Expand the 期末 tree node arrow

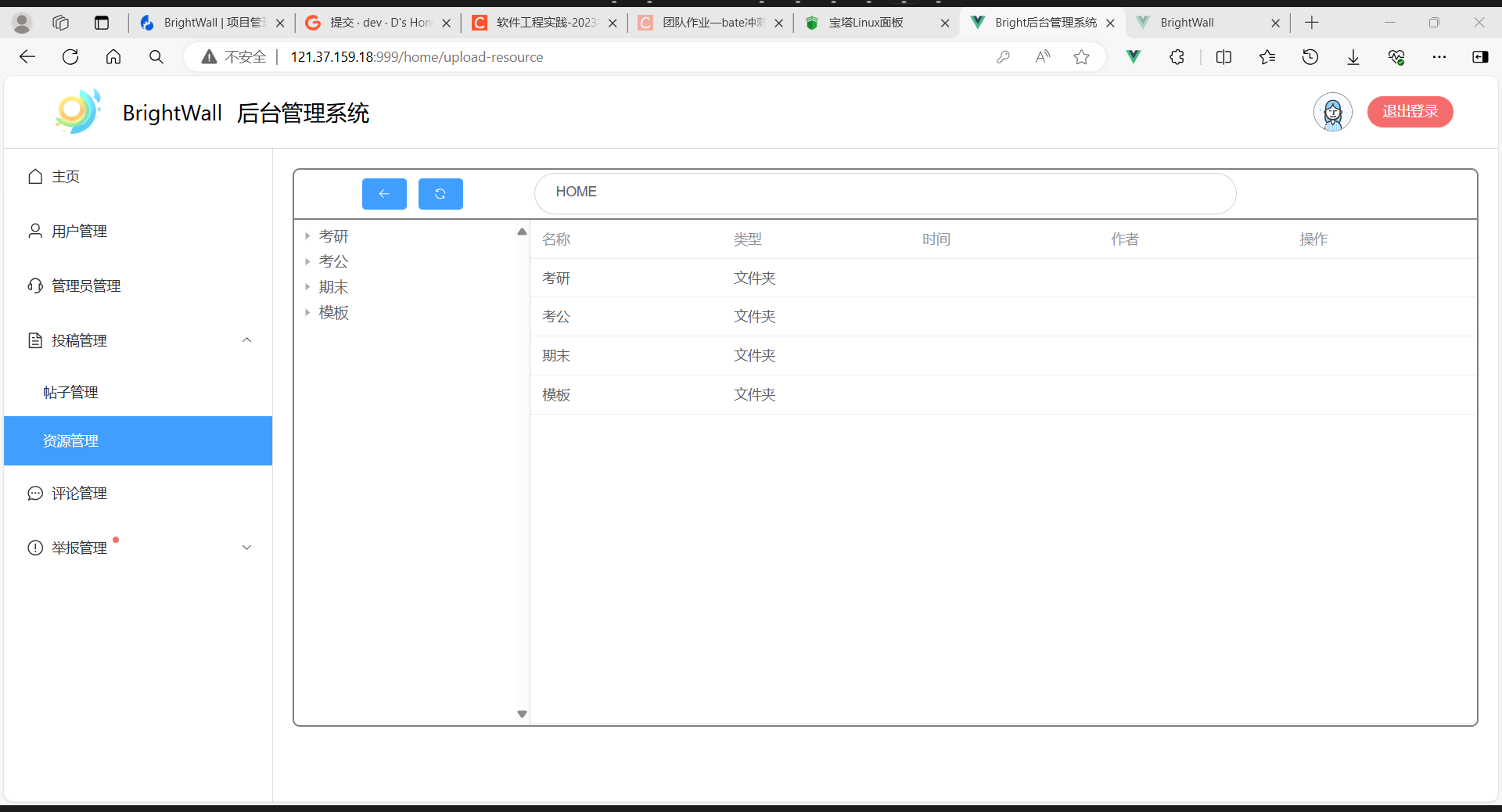(307, 287)
